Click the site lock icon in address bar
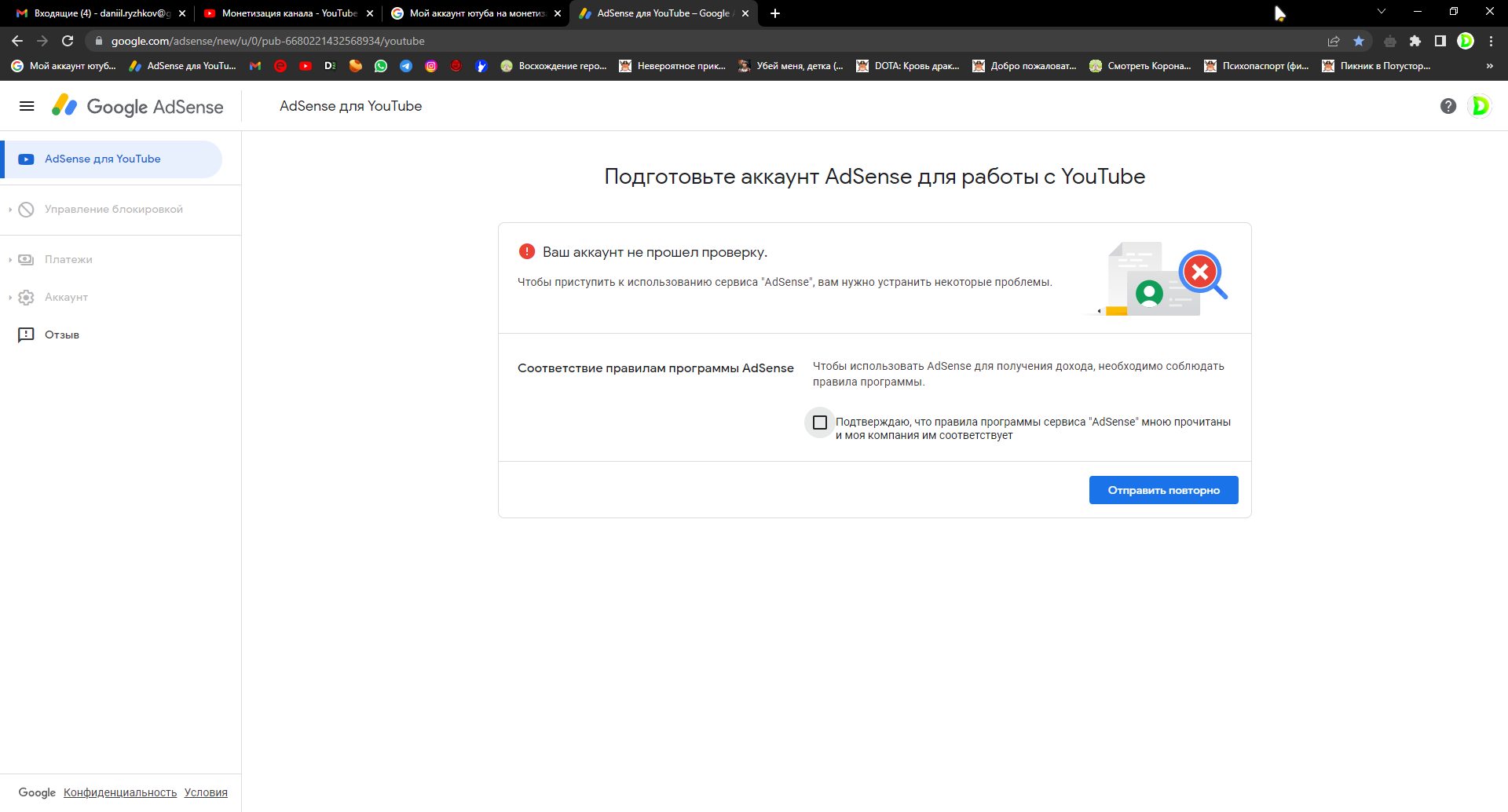The width and height of the screenshot is (1508, 812). tap(98, 41)
